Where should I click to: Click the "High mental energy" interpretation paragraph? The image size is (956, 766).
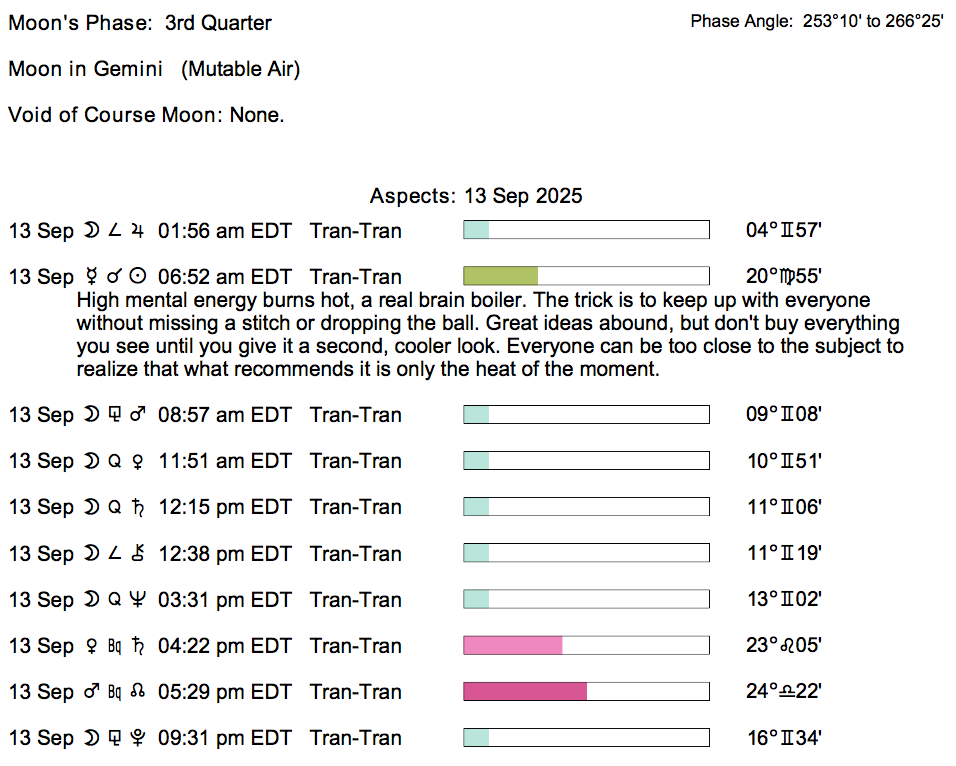[x=488, y=334]
